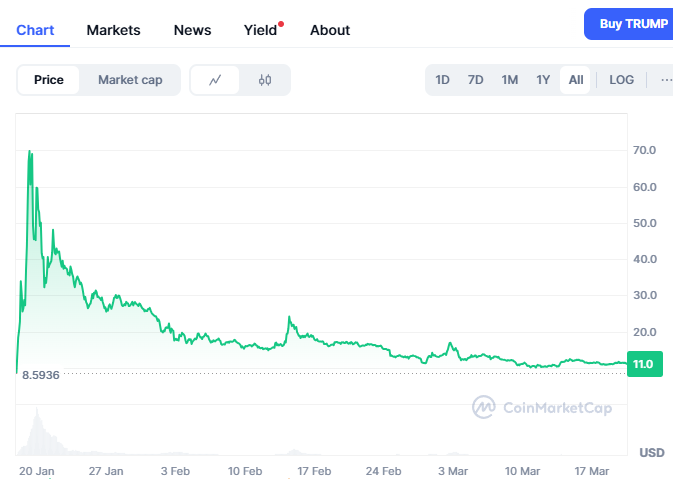Set chart range to All
The height and width of the screenshot is (479, 673).
(x=576, y=80)
